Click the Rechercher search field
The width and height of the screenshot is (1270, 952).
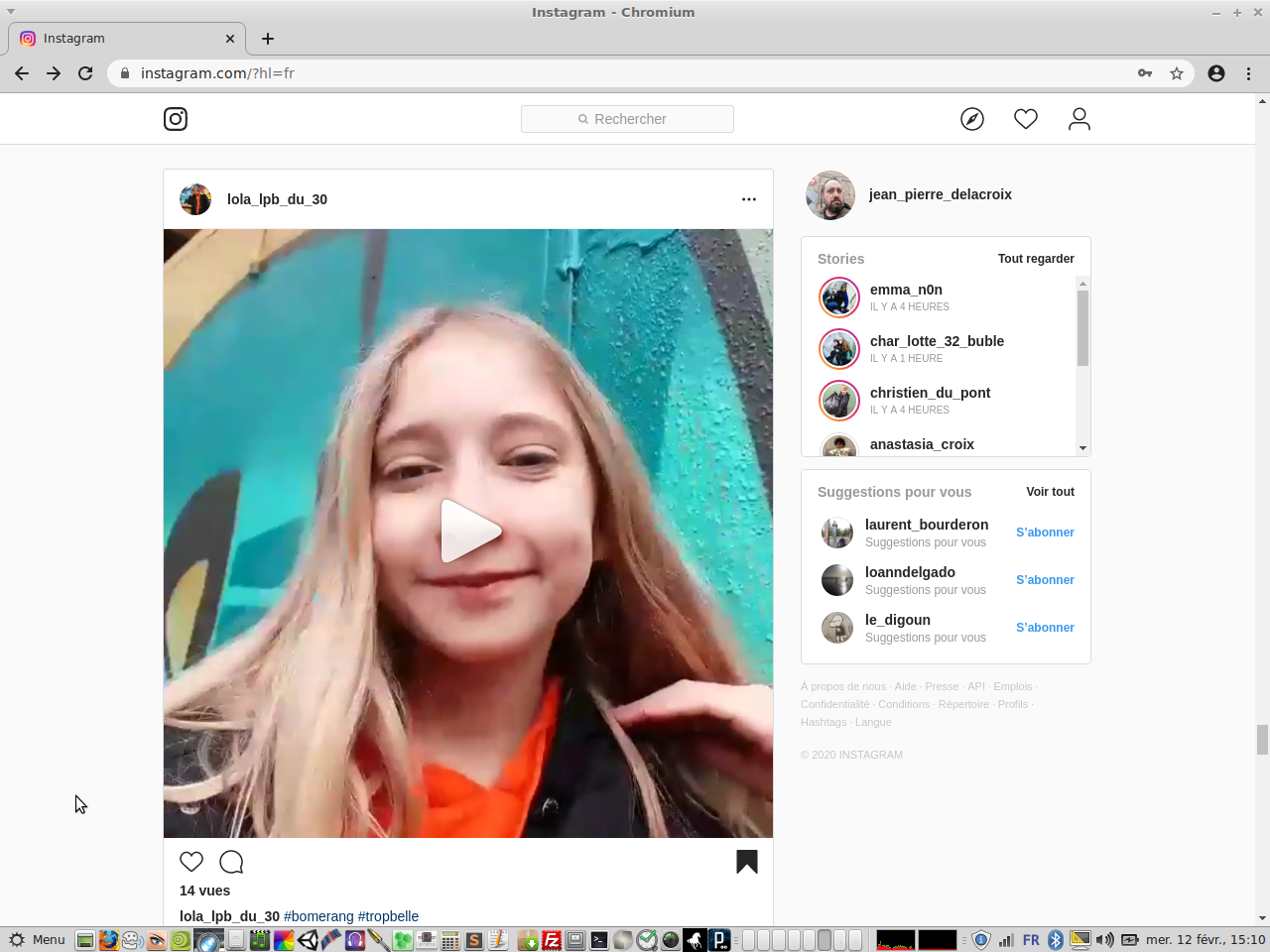627,119
